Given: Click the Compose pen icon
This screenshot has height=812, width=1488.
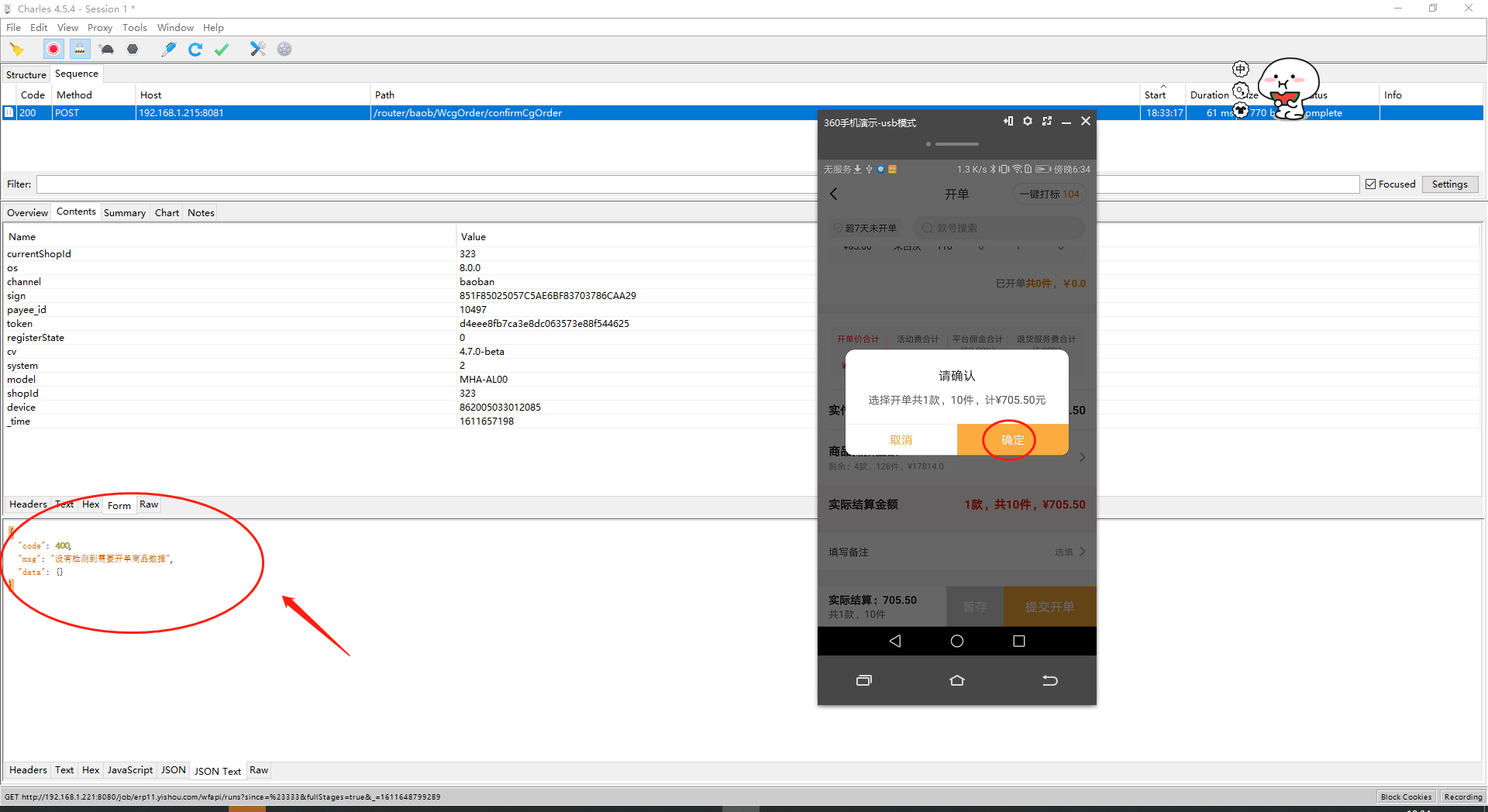Looking at the screenshot, I should tap(168, 50).
